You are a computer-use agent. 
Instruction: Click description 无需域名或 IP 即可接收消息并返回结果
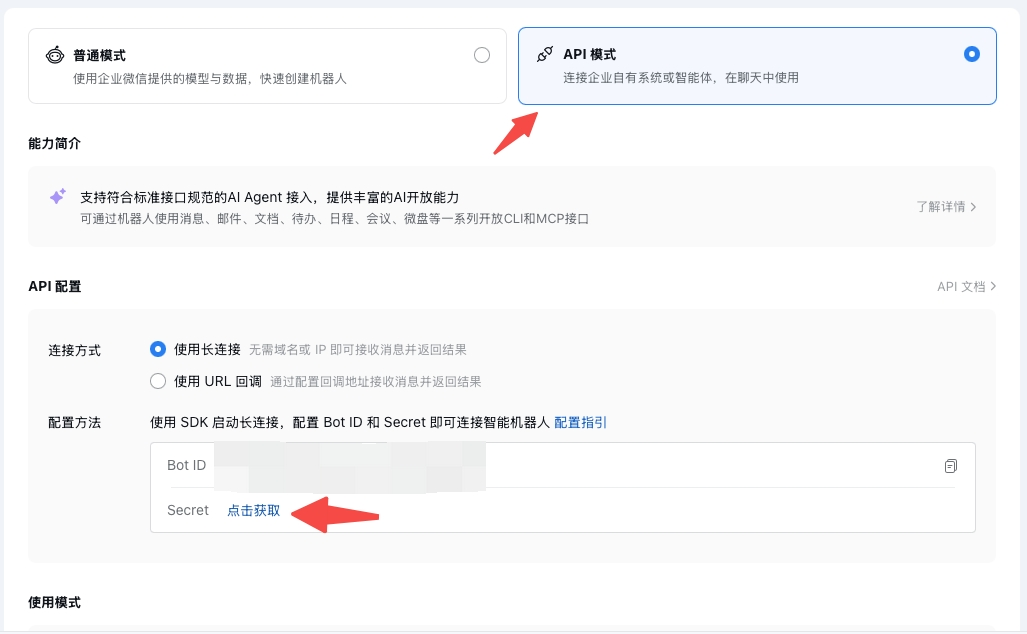pyautogui.click(x=358, y=350)
